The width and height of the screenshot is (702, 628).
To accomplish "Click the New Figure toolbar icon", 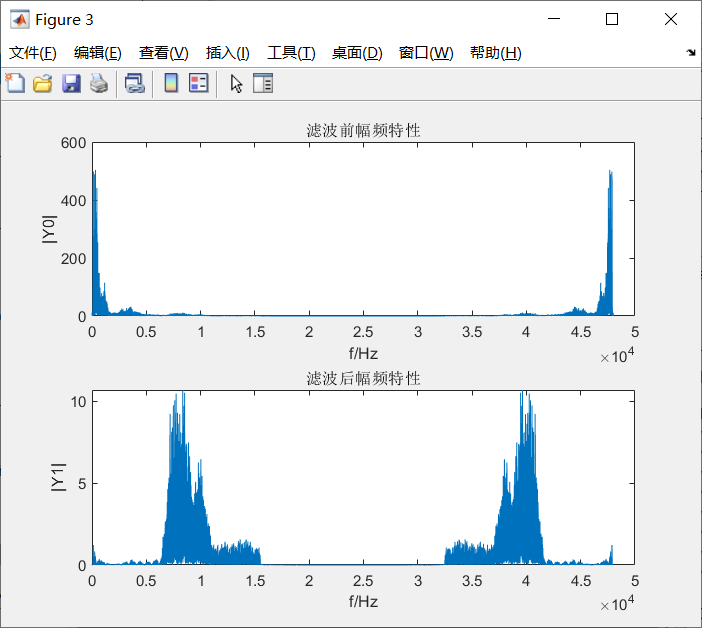I will [x=15, y=83].
